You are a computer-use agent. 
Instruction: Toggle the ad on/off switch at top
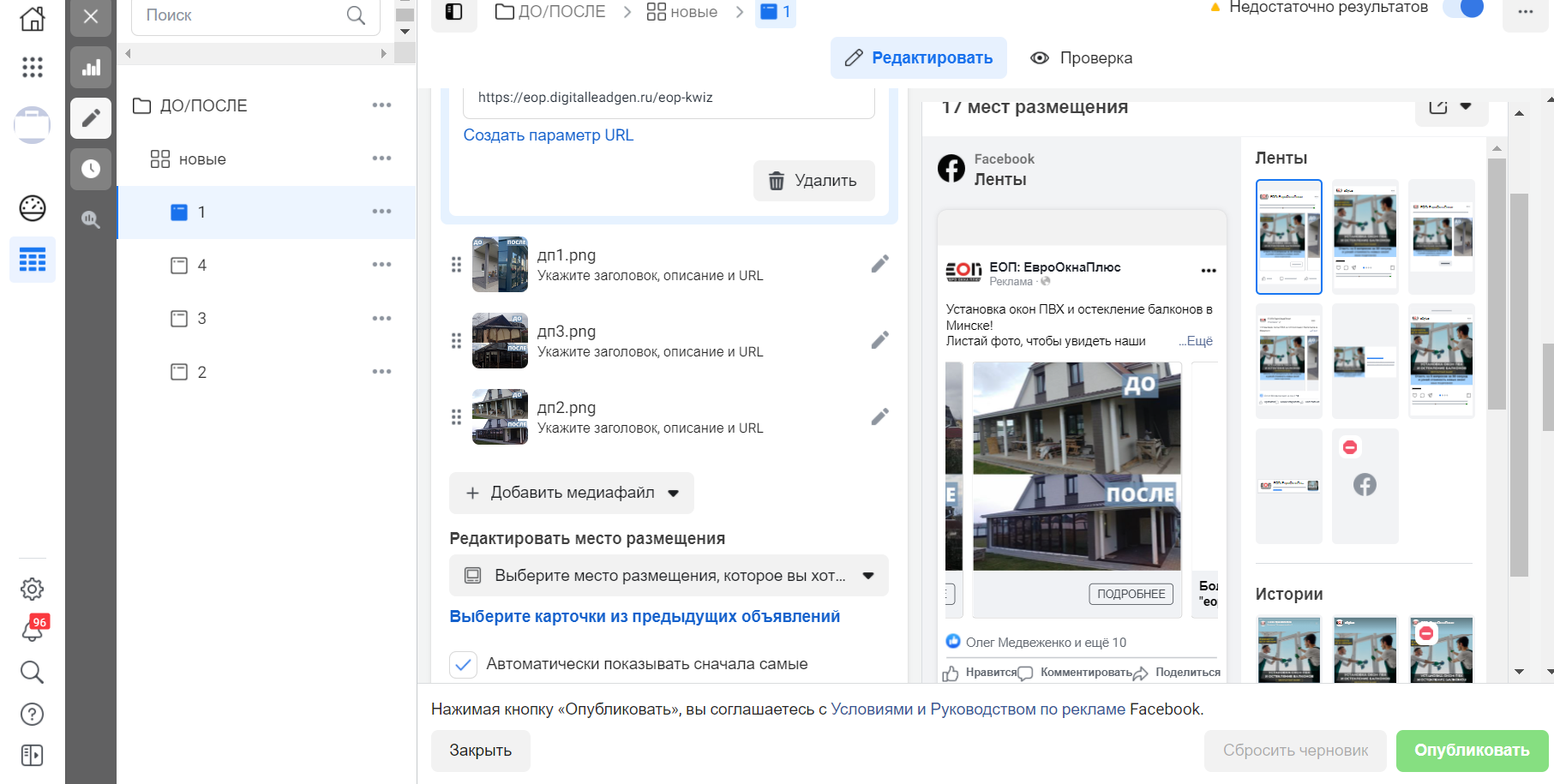point(1463,9)
